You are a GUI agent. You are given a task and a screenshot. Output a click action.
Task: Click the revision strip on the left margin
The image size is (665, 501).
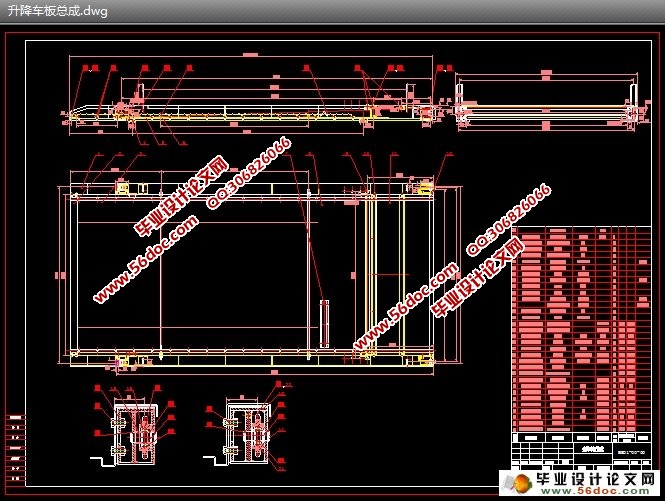coord(16,448)
